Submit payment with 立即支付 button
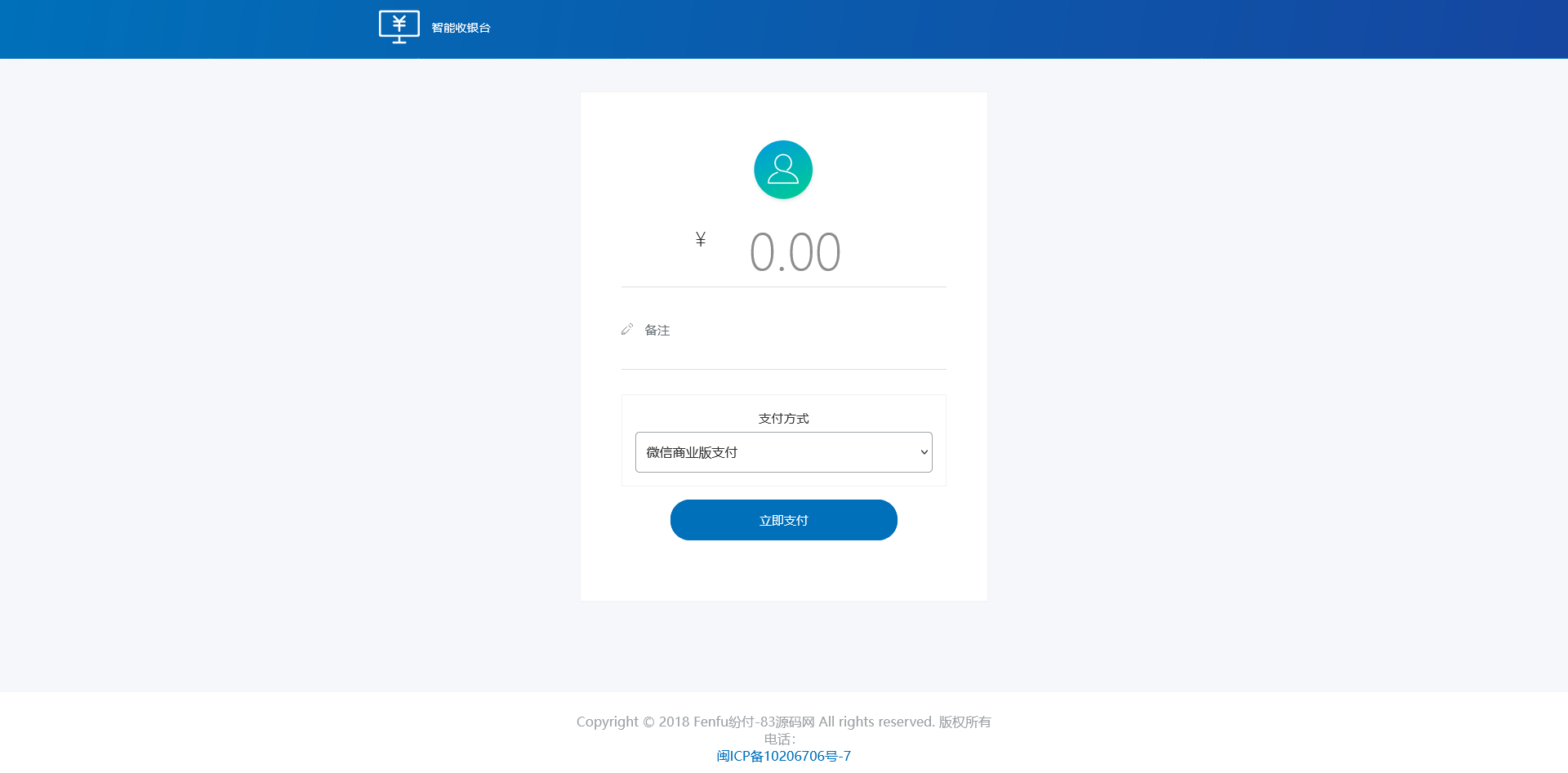This screenshot has height=773, width=1568. tap(784, 520)
